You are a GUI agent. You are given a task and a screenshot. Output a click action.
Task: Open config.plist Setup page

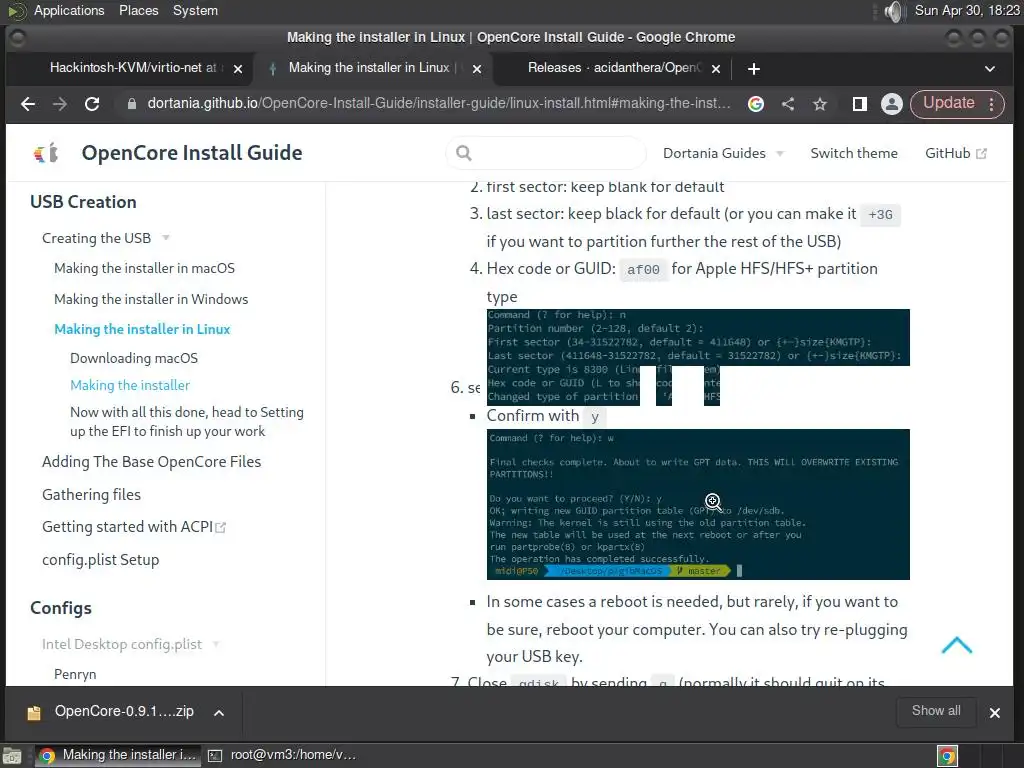pyautogui.click(x=101, y=560)
